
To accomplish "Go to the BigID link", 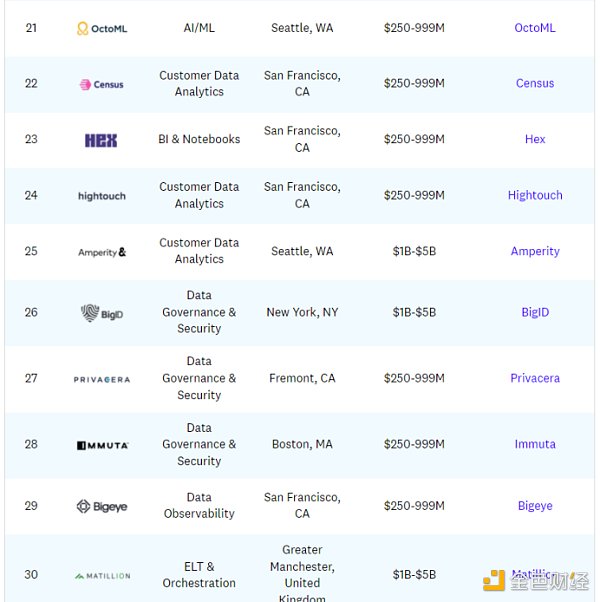I will (535, 312).
